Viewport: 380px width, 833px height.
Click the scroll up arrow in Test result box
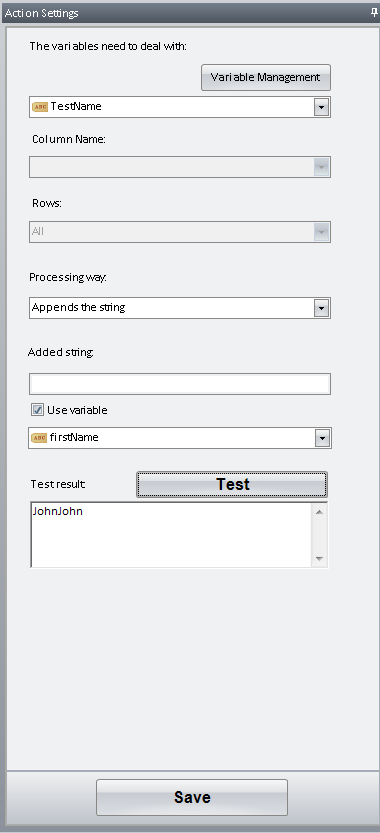pos(319,512)
